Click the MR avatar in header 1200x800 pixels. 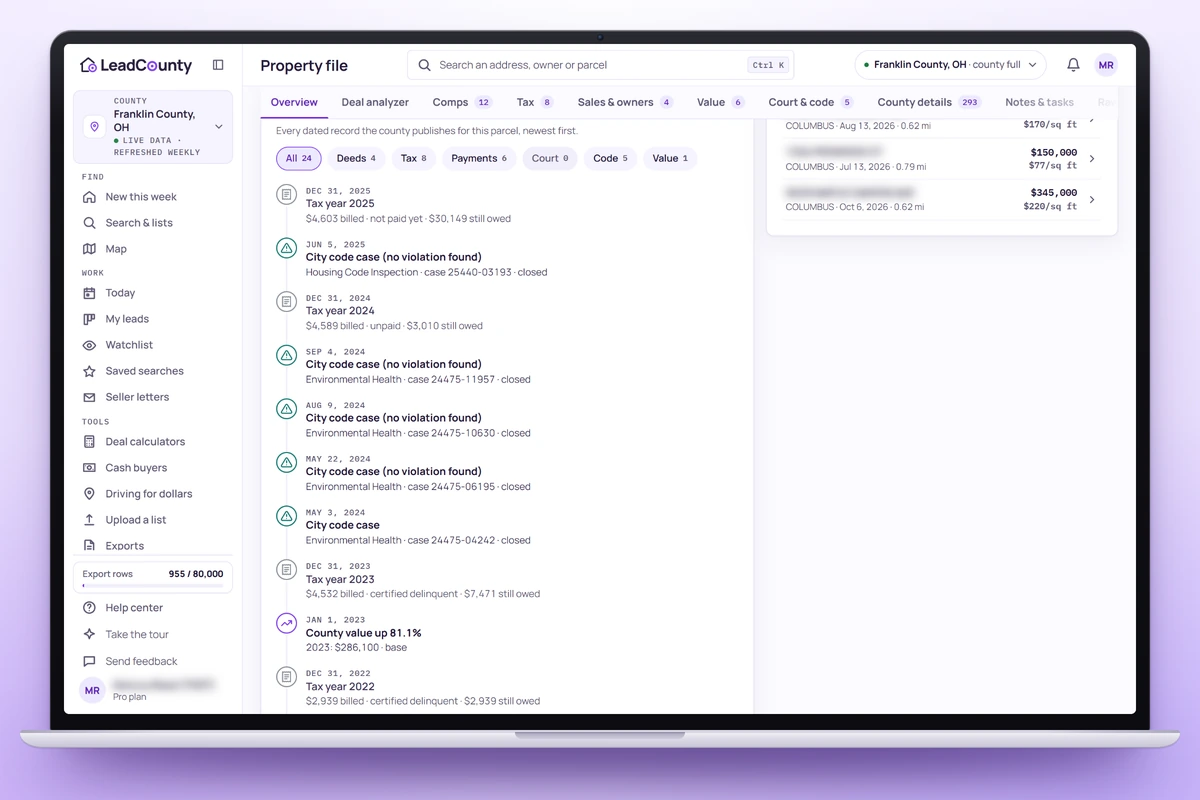1106,65
